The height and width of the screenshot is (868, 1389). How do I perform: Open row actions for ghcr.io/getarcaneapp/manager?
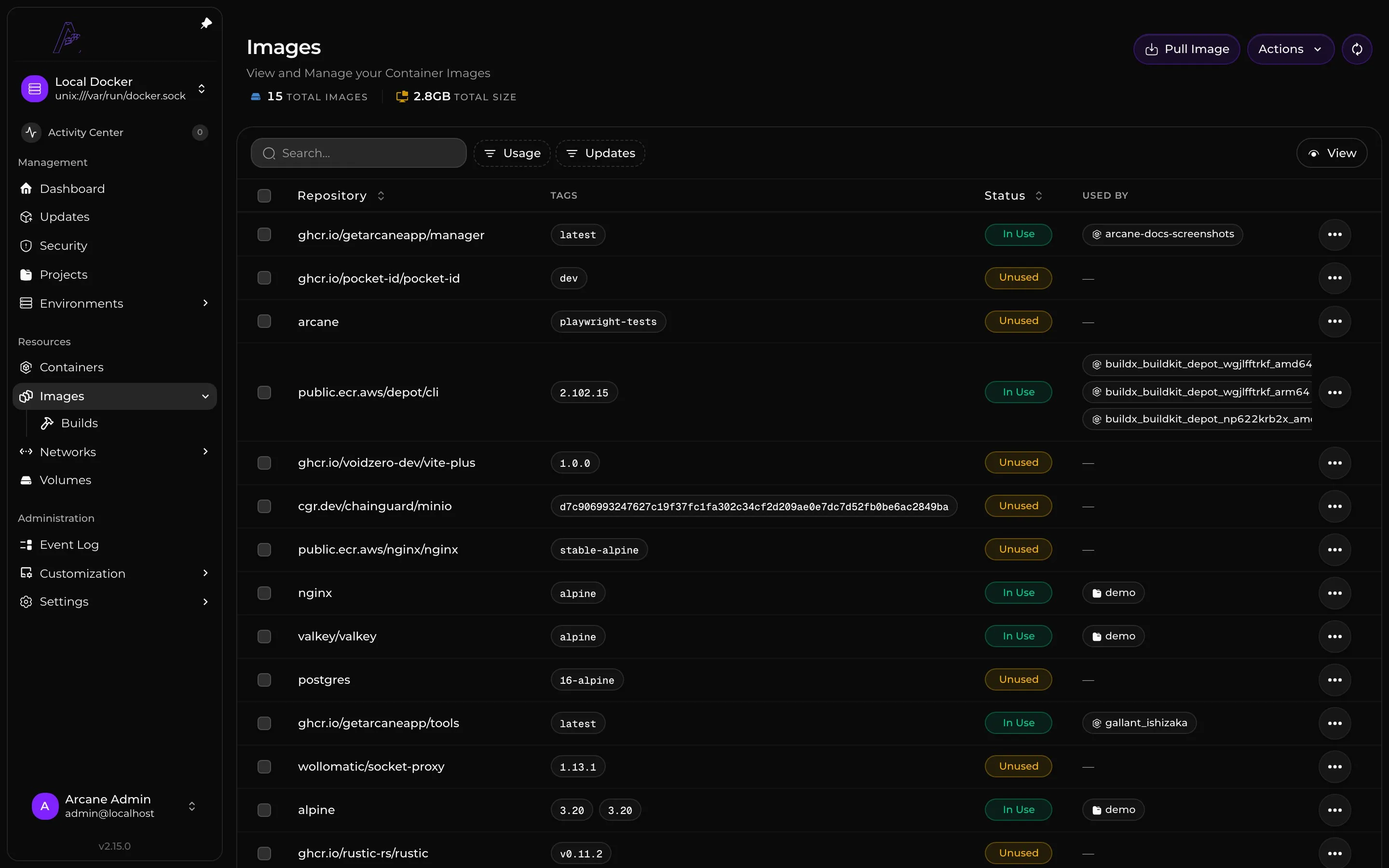[x=1335, y=234]
